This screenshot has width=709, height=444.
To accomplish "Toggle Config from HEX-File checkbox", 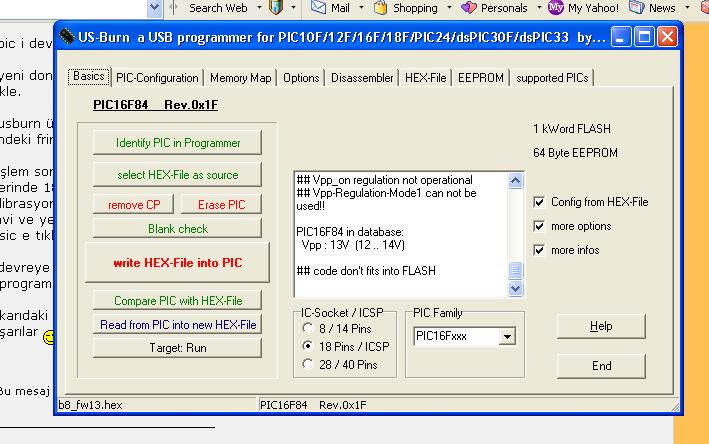I will tap(539, 202).
